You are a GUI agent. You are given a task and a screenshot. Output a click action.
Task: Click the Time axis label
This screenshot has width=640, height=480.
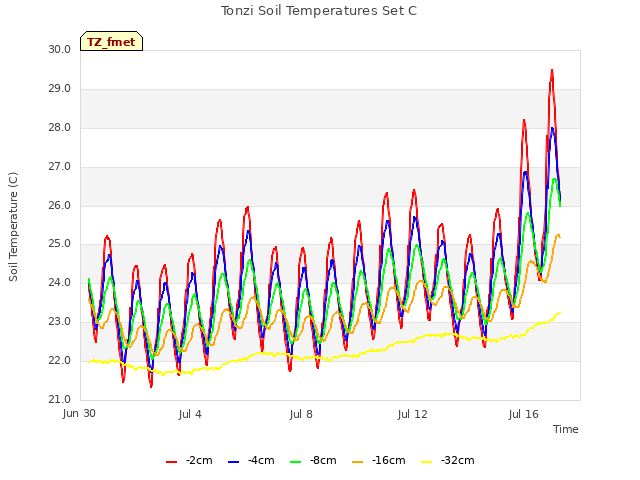565,429
